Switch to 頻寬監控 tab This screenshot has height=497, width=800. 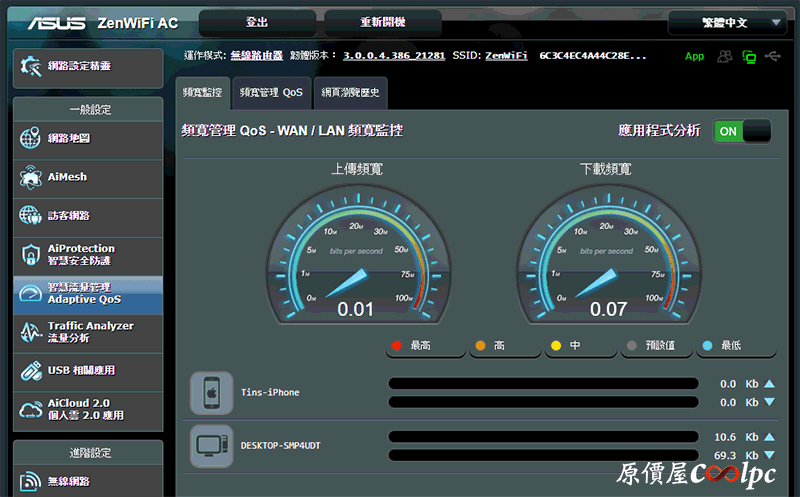coord(203,93)
